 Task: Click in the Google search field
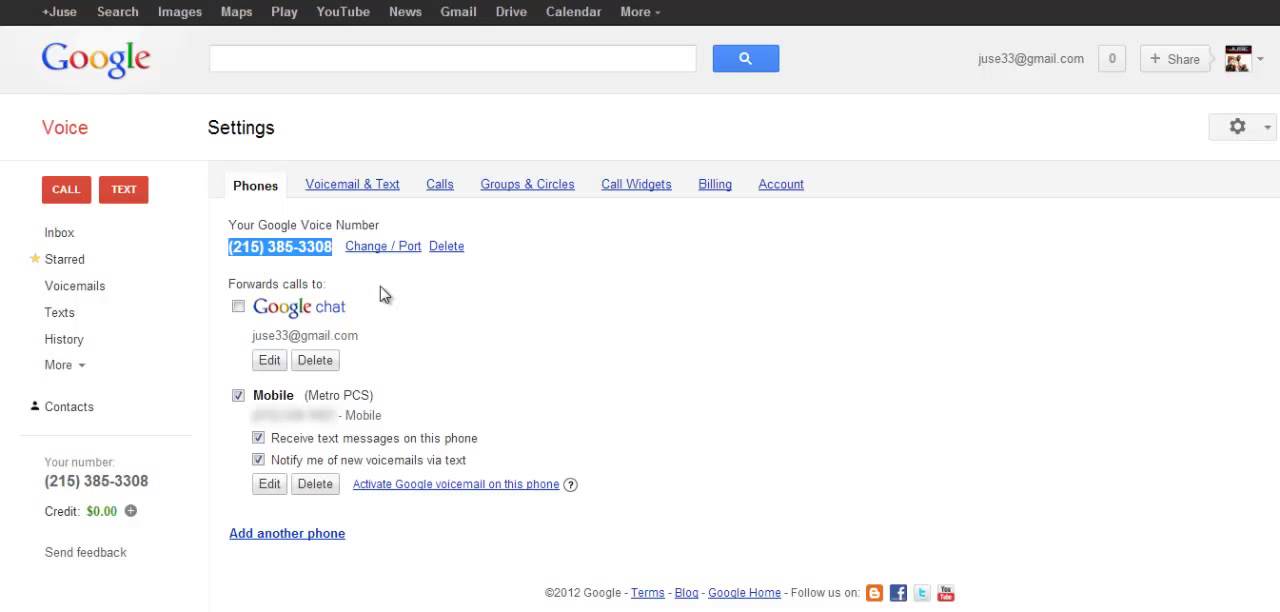(x=452, y=58)
